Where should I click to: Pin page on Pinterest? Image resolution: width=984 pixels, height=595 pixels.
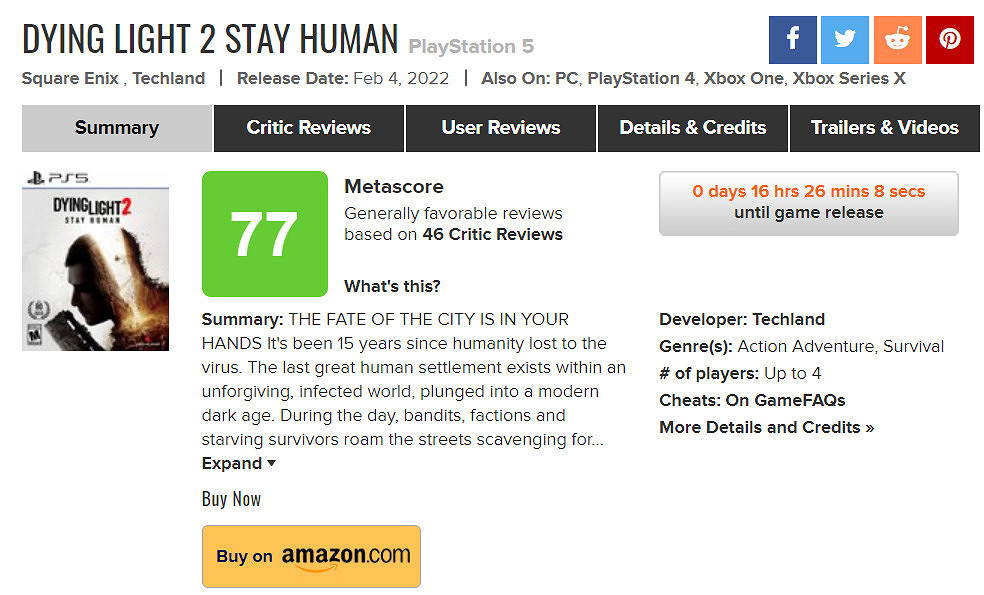click(x=949, y=40)
